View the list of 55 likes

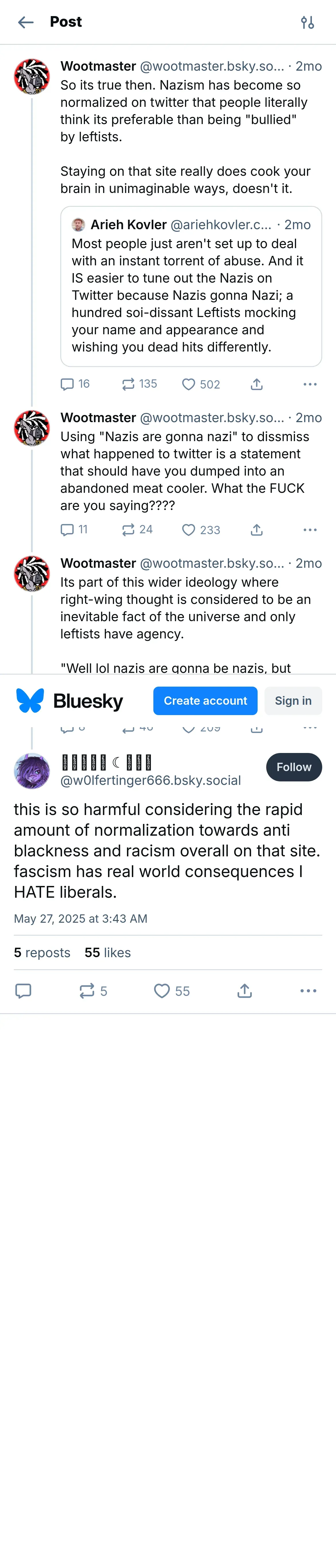(108, 953)
